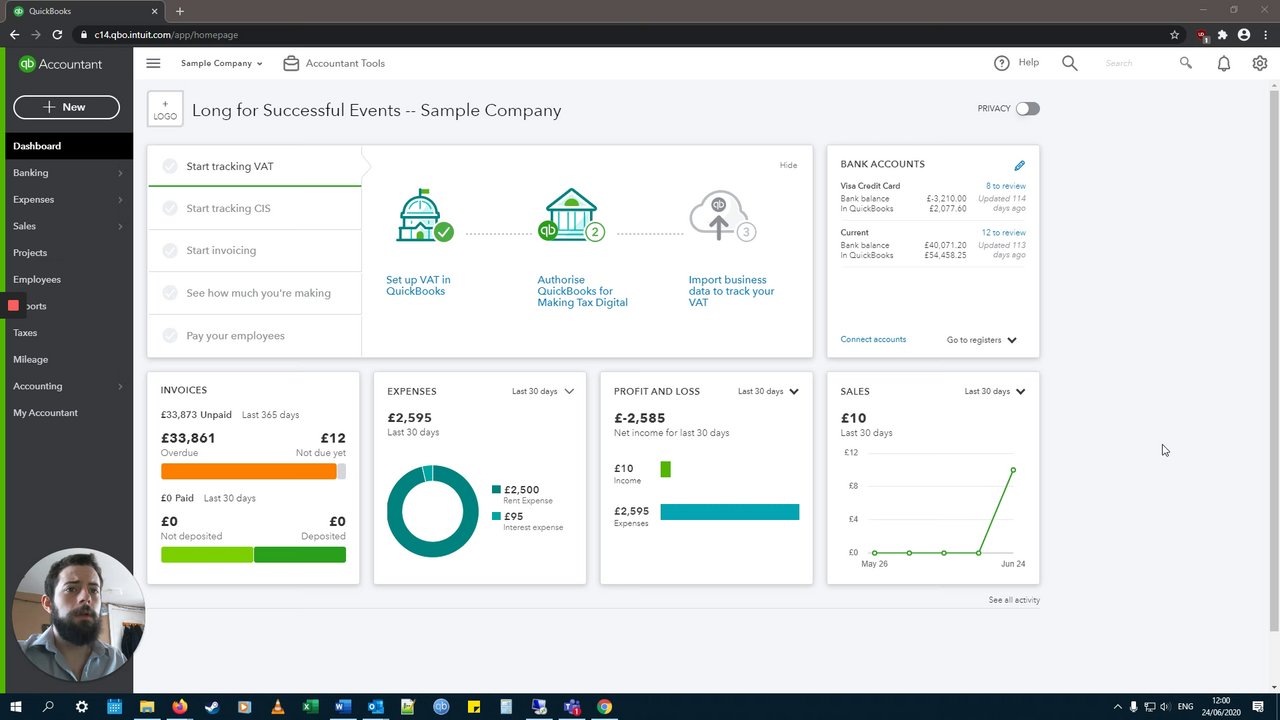Open the Chrome profile avatar

tap(1244, 35)
